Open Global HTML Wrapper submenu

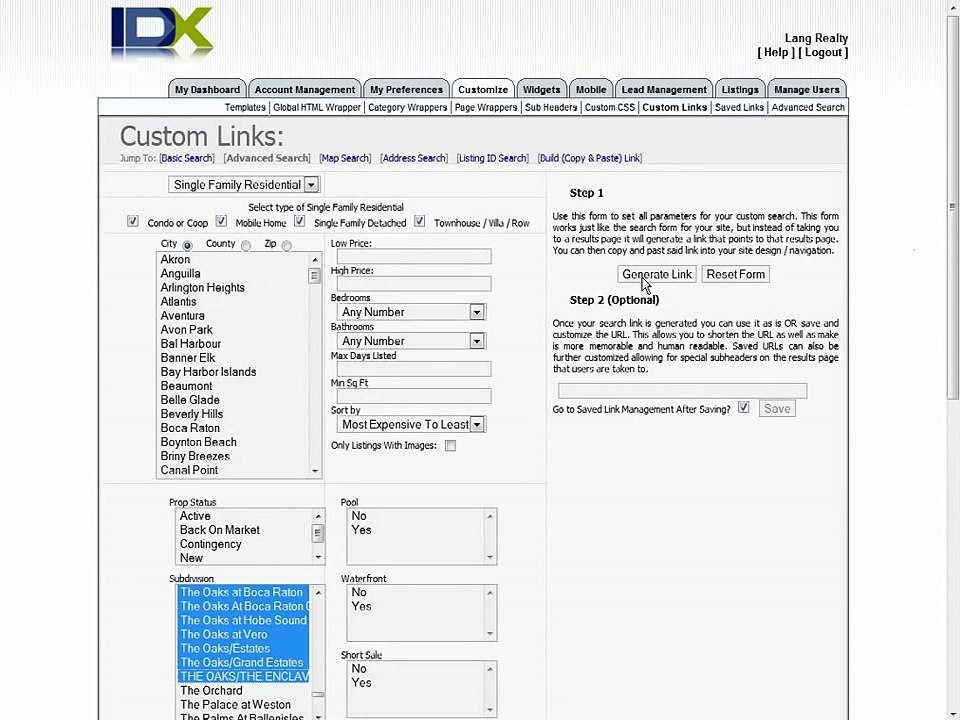(317, 107)
